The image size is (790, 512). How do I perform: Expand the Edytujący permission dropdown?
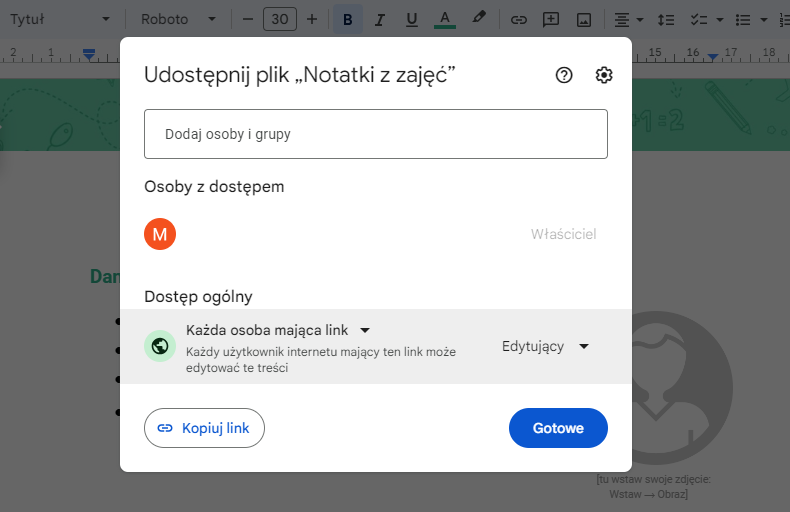545,346
